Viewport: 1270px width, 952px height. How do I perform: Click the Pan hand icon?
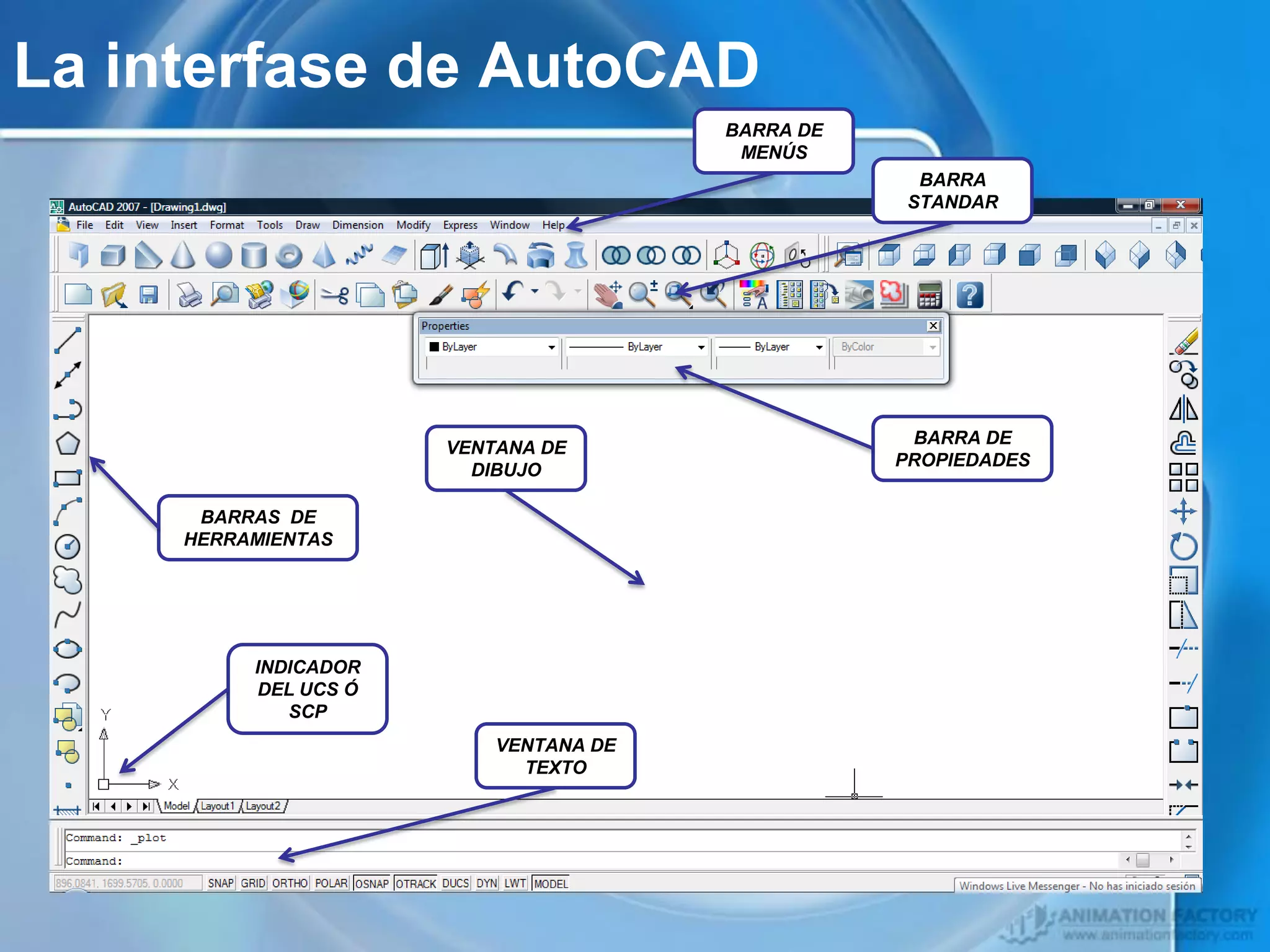(607, 294)
